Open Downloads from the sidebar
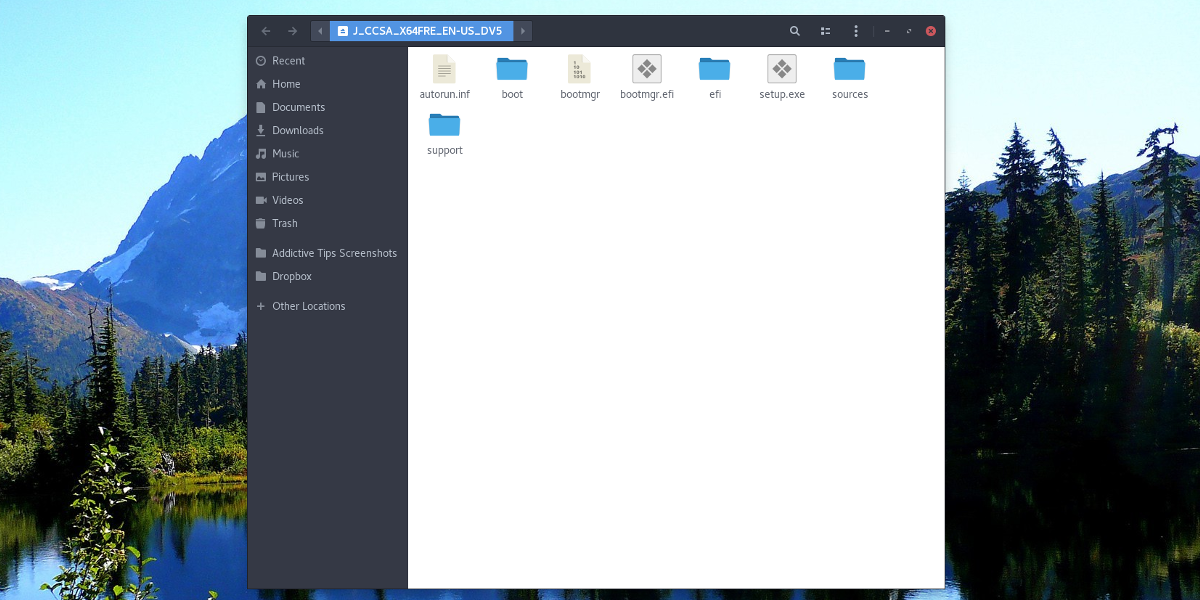The image size is (1200, 600). (x=297, y=130)
